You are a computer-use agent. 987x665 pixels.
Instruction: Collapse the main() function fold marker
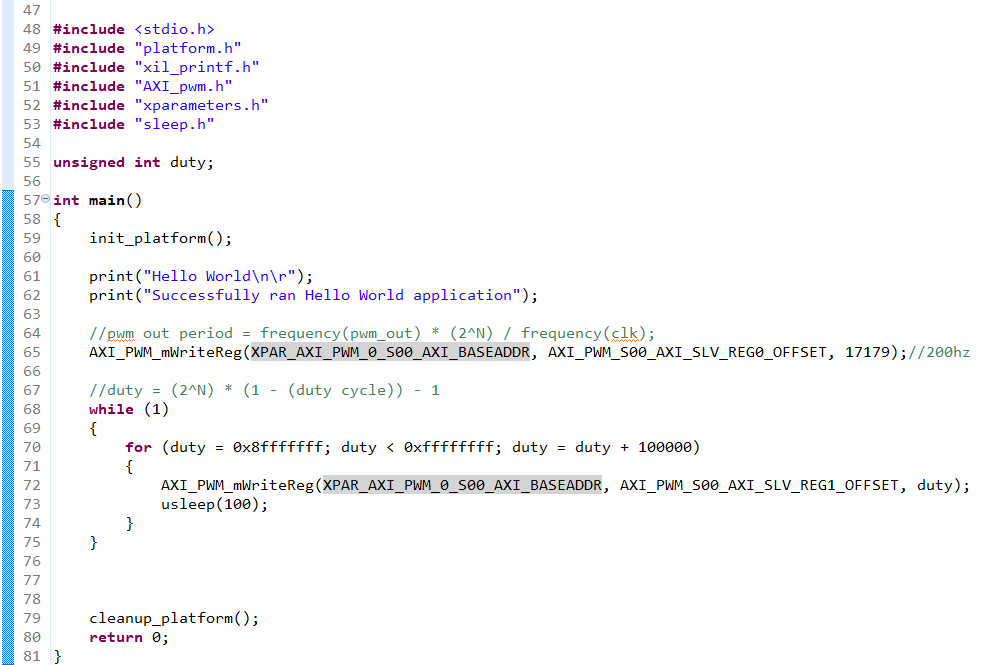tap(45, 199)
